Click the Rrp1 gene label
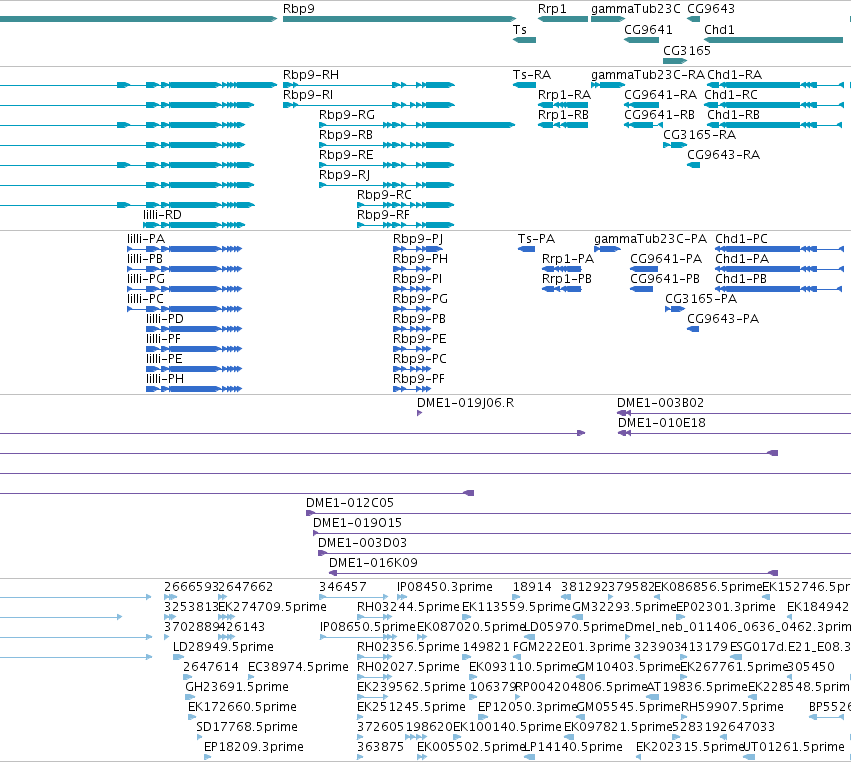 coord(551,9)
